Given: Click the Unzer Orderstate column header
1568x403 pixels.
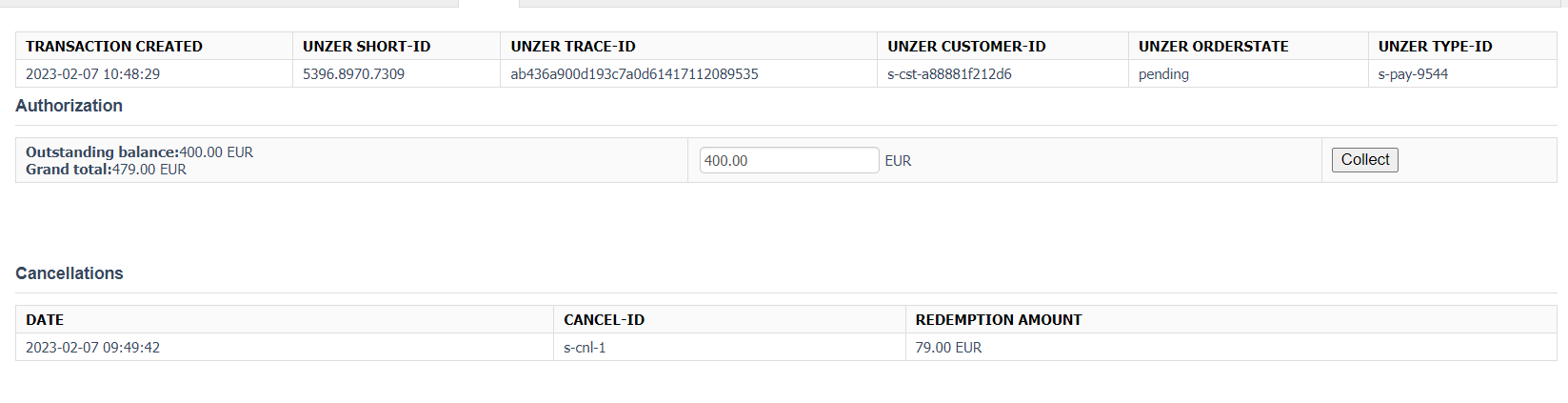Looking at the screenshot, I should pos(1213,47).
